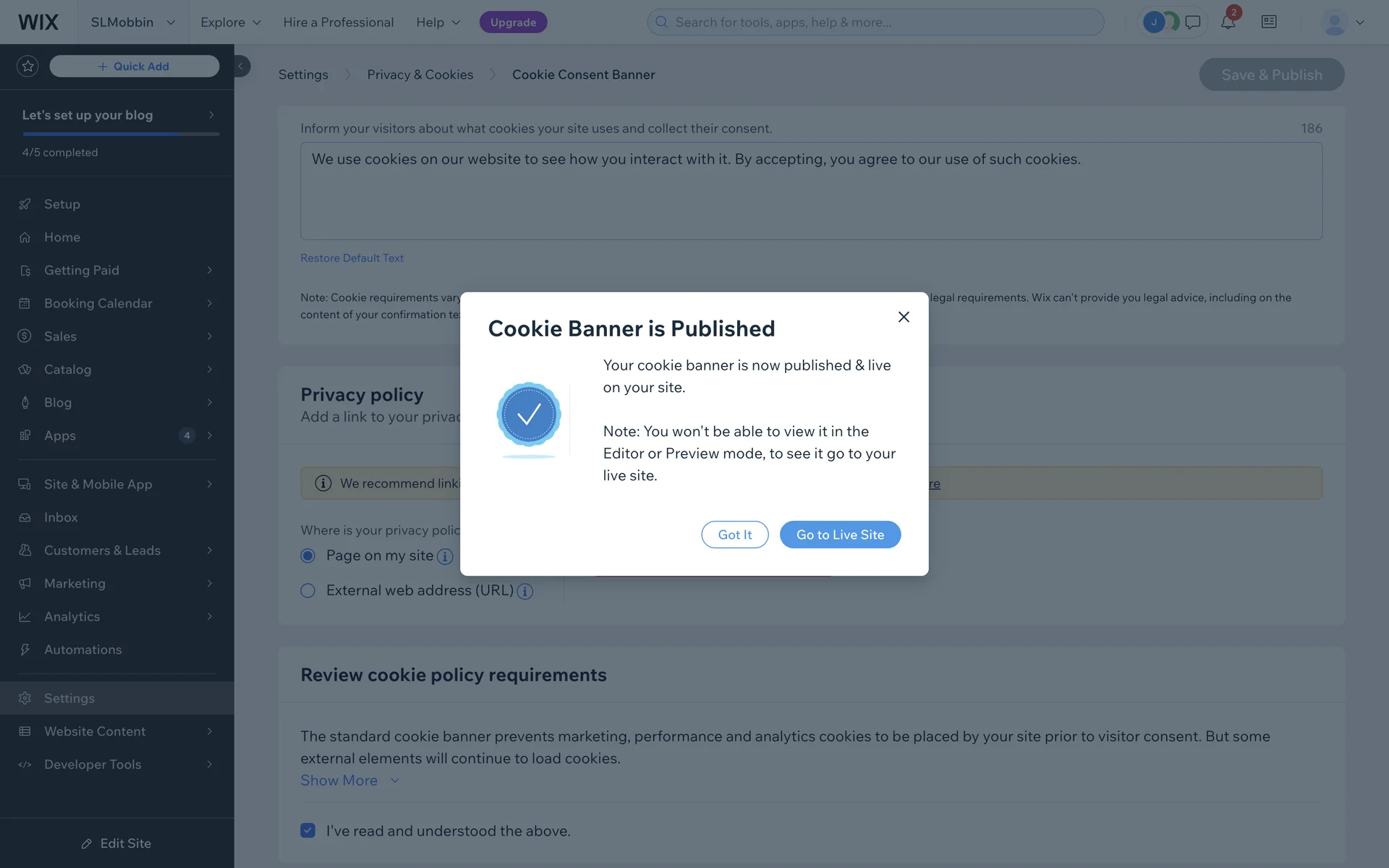Close the Cookie Banner dialog
This screenshot has height=868, width=1389.
(x=904, y=317)
